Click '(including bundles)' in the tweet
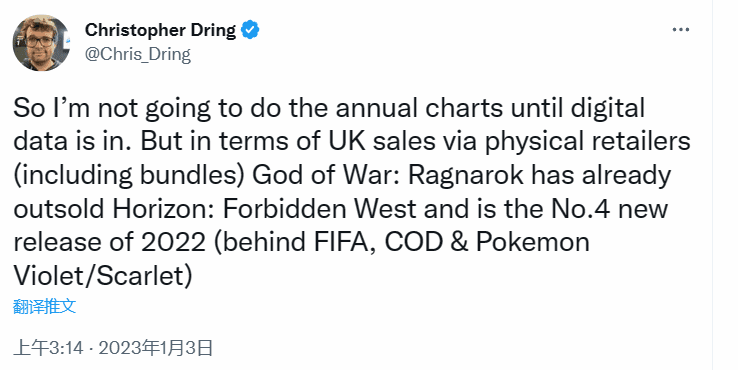 pos(128,175)
